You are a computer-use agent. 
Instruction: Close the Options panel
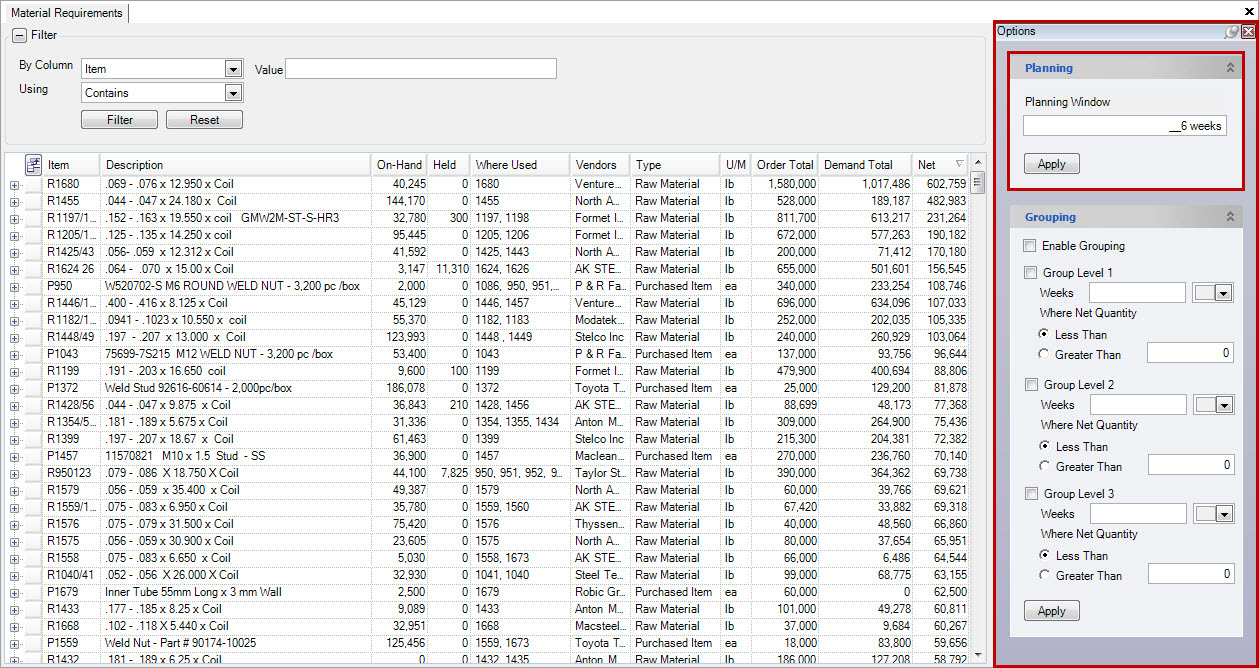pos(1248,32)
